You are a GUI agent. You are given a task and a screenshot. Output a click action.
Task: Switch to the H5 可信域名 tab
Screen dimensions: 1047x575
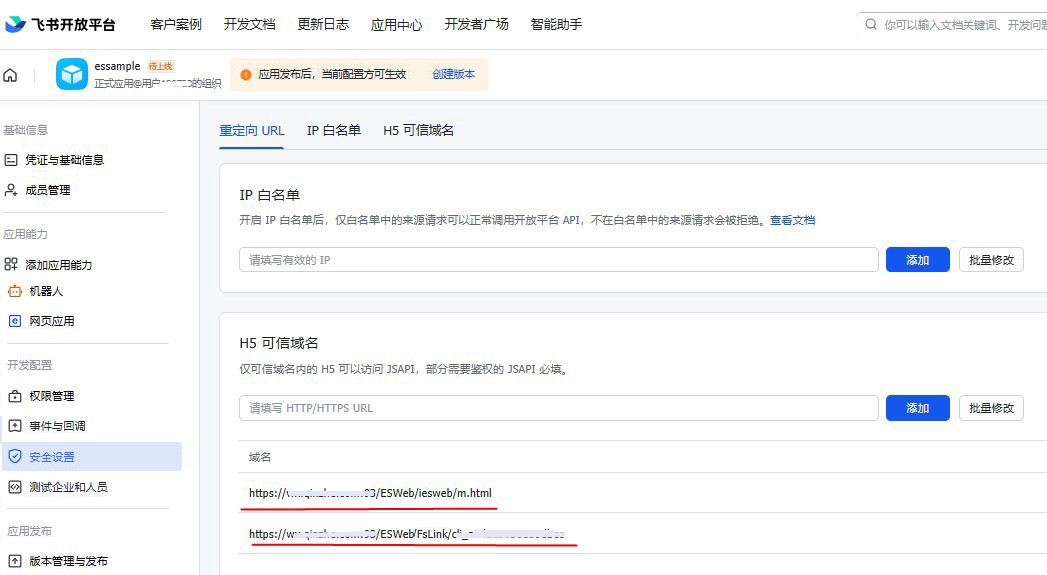[418, 130]
